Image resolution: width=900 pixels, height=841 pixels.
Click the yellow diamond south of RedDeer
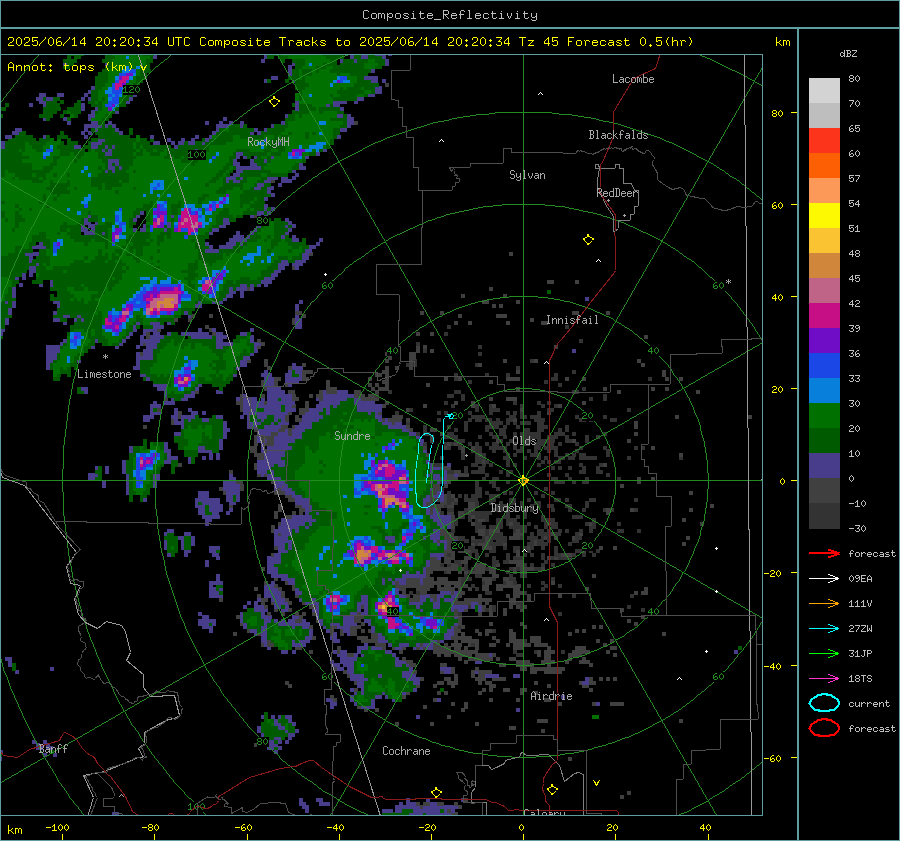pos(588,239)
